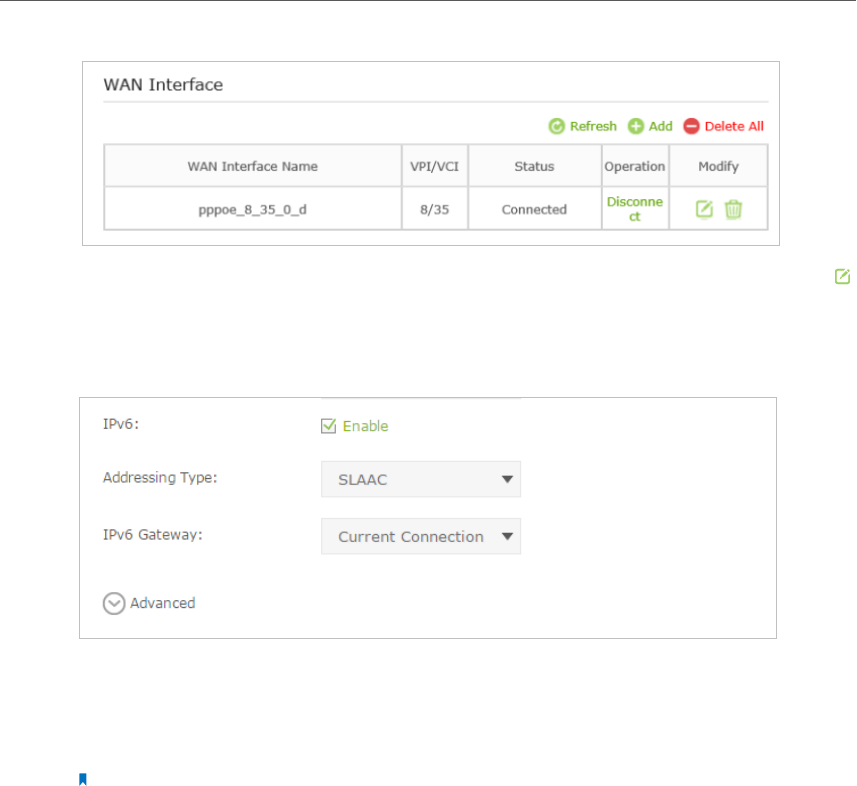Open the IPv6 Gateway dropdown
The width and height of the screenshot is (857, 786).
pos(421,537)
